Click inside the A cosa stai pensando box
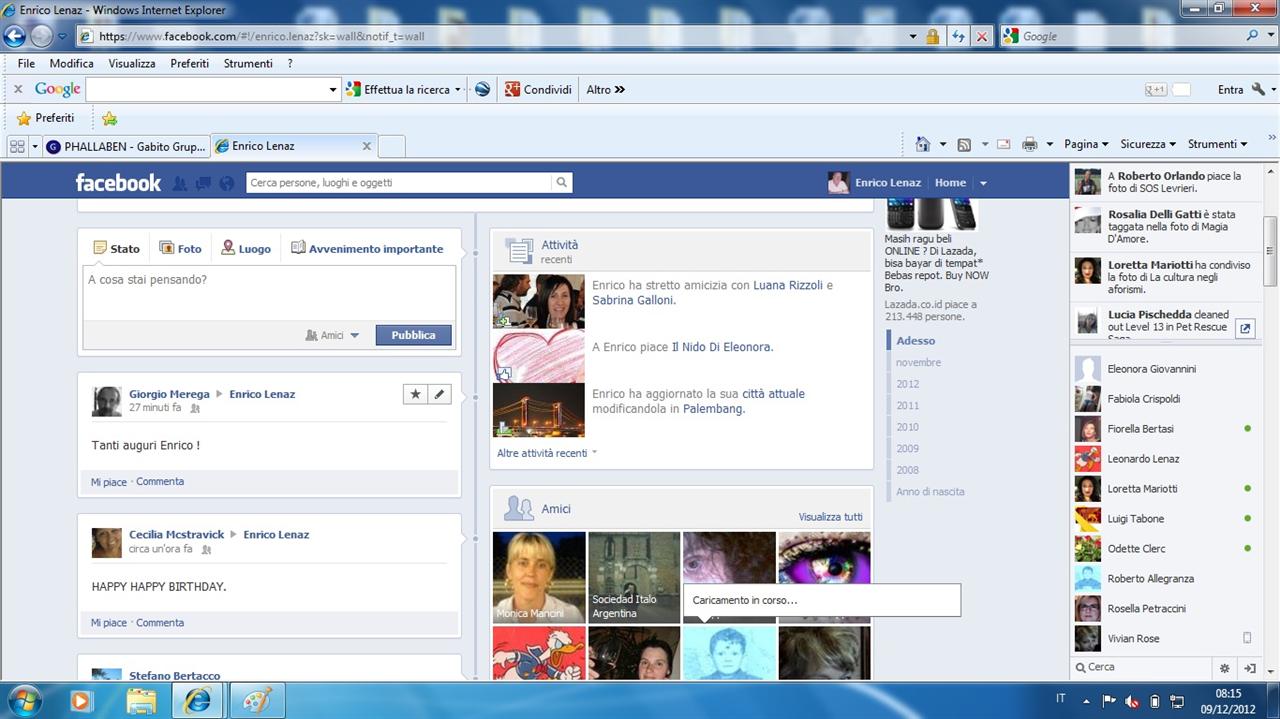Image resolution: width=1280 pixels, height=719 pixels. pyautogui.click(x=268, y=293)
